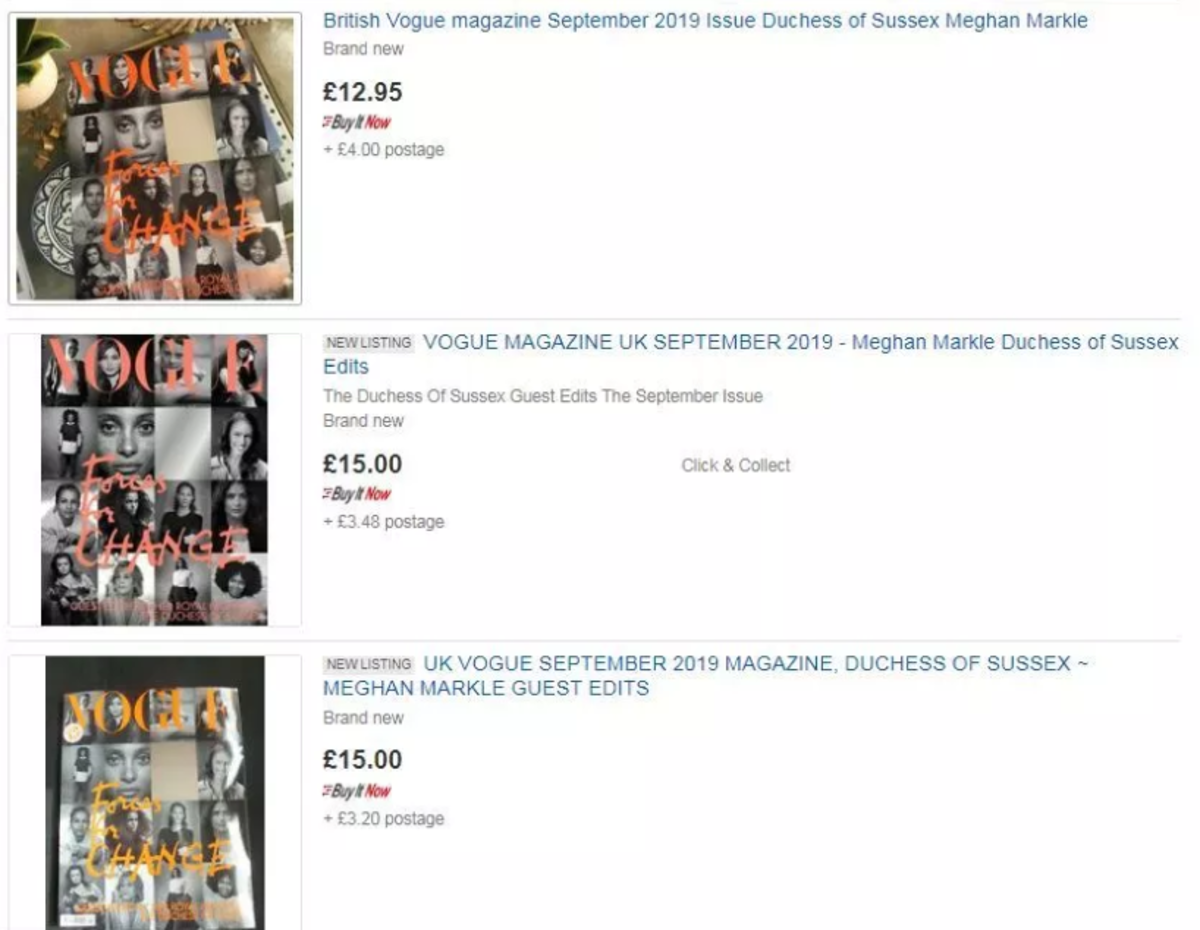Open the second listing's Vogue cover thumbnail
Viewport: 1200px width, 930px height.
155,480
